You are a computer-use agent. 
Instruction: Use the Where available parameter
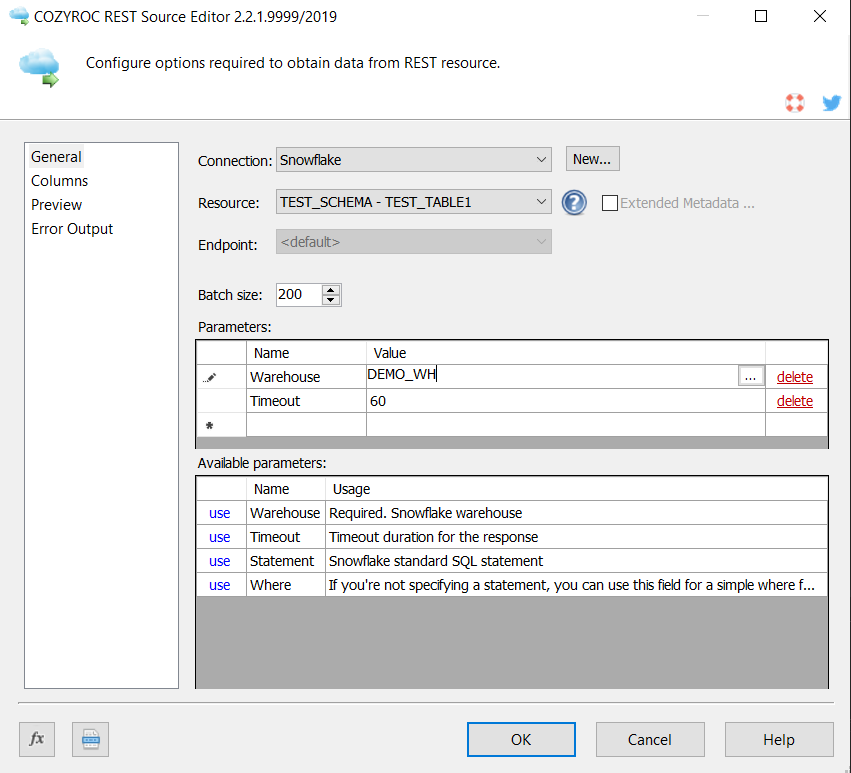point(219,585)
